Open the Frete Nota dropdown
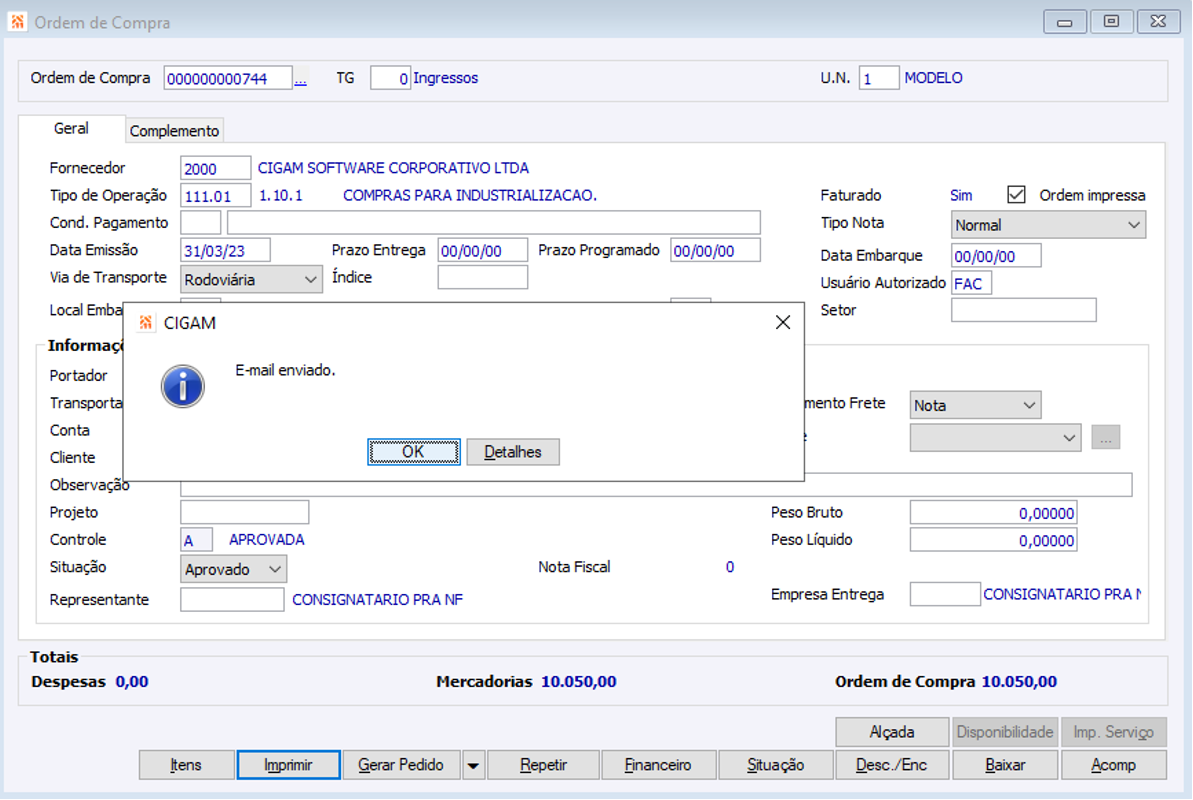This screenshot has width=1193, height=800. pos(975,405)
